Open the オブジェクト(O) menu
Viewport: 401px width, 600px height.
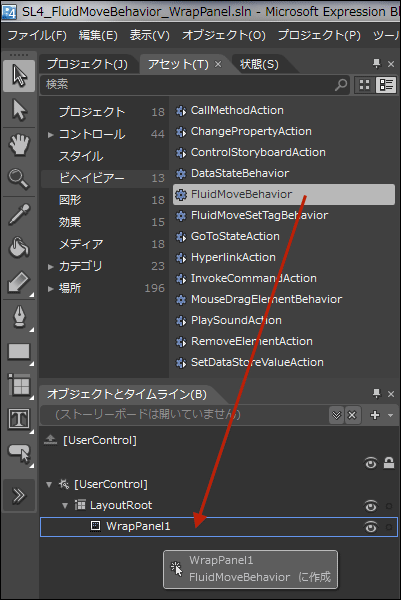(x=223, y=36)
